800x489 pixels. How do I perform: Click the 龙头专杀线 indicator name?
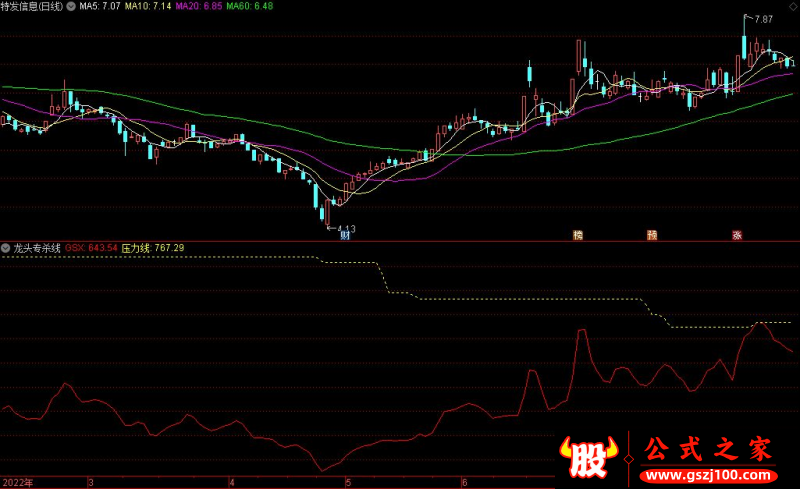[37, 247]
